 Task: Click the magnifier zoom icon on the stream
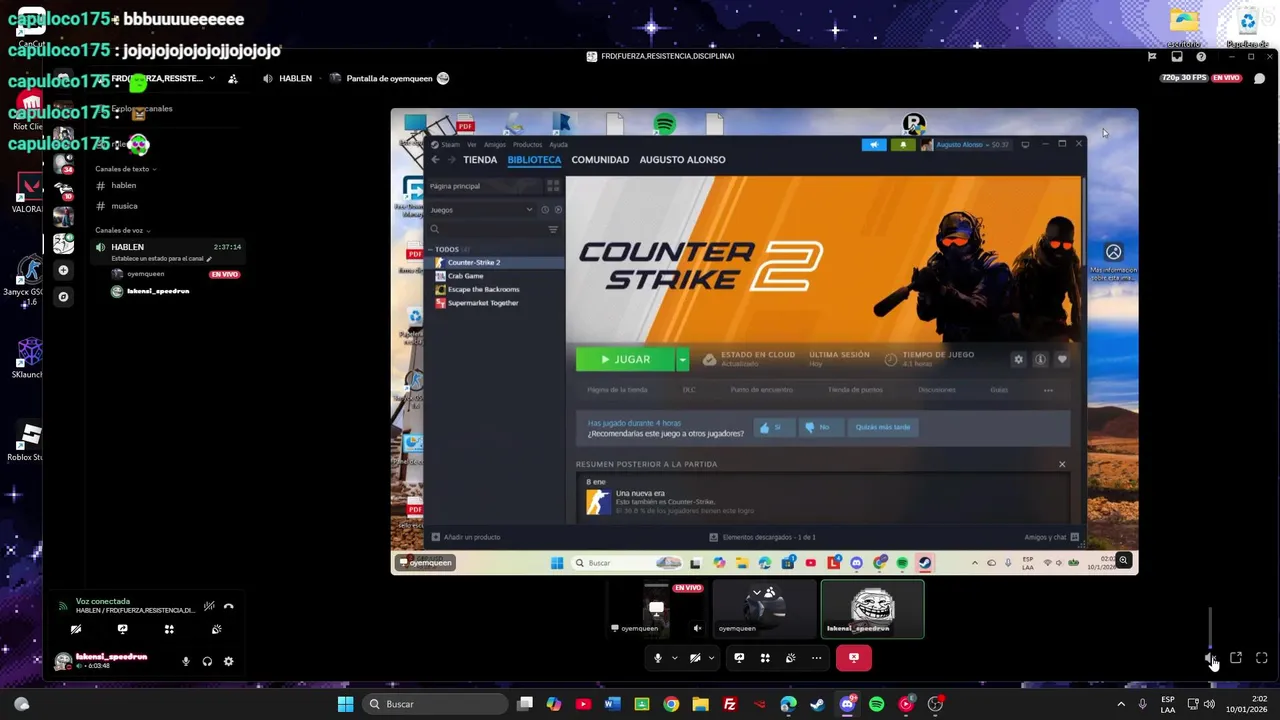click(x=1124, y=561)
